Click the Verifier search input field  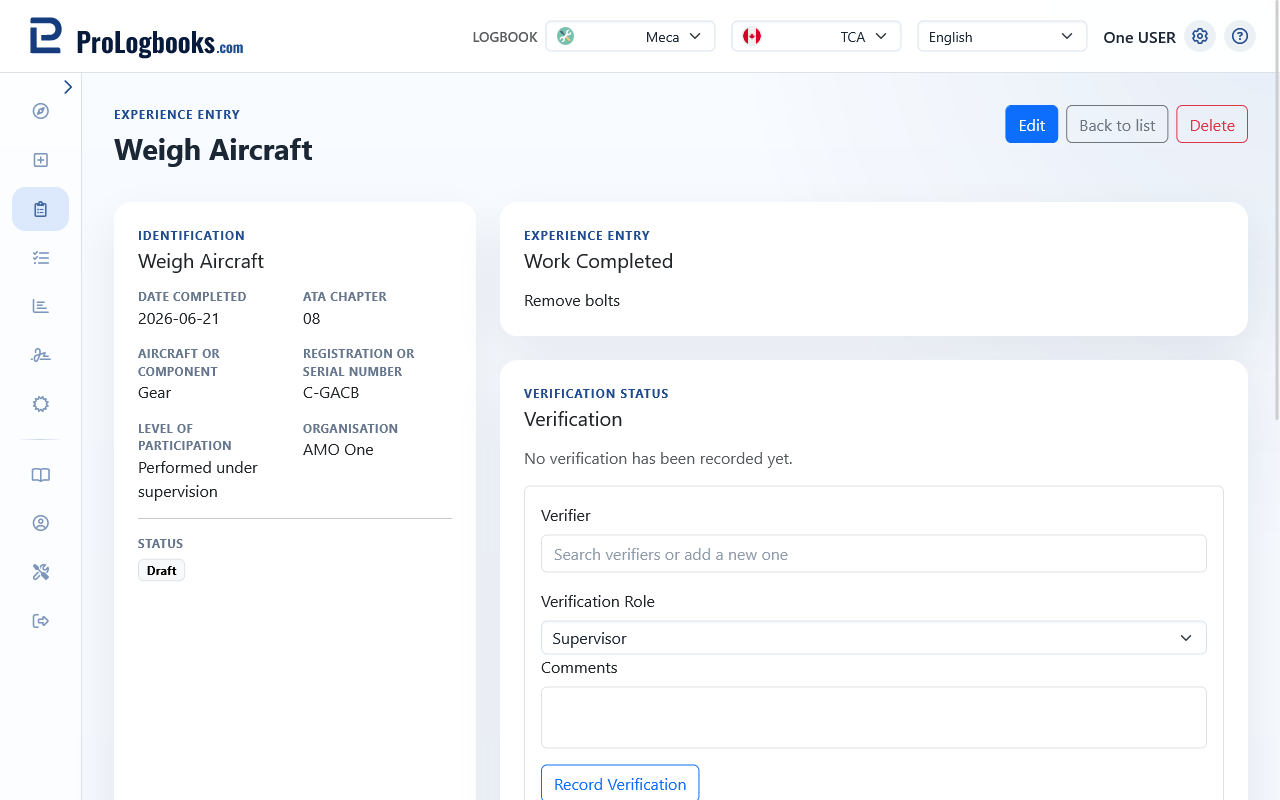(874, 554)
